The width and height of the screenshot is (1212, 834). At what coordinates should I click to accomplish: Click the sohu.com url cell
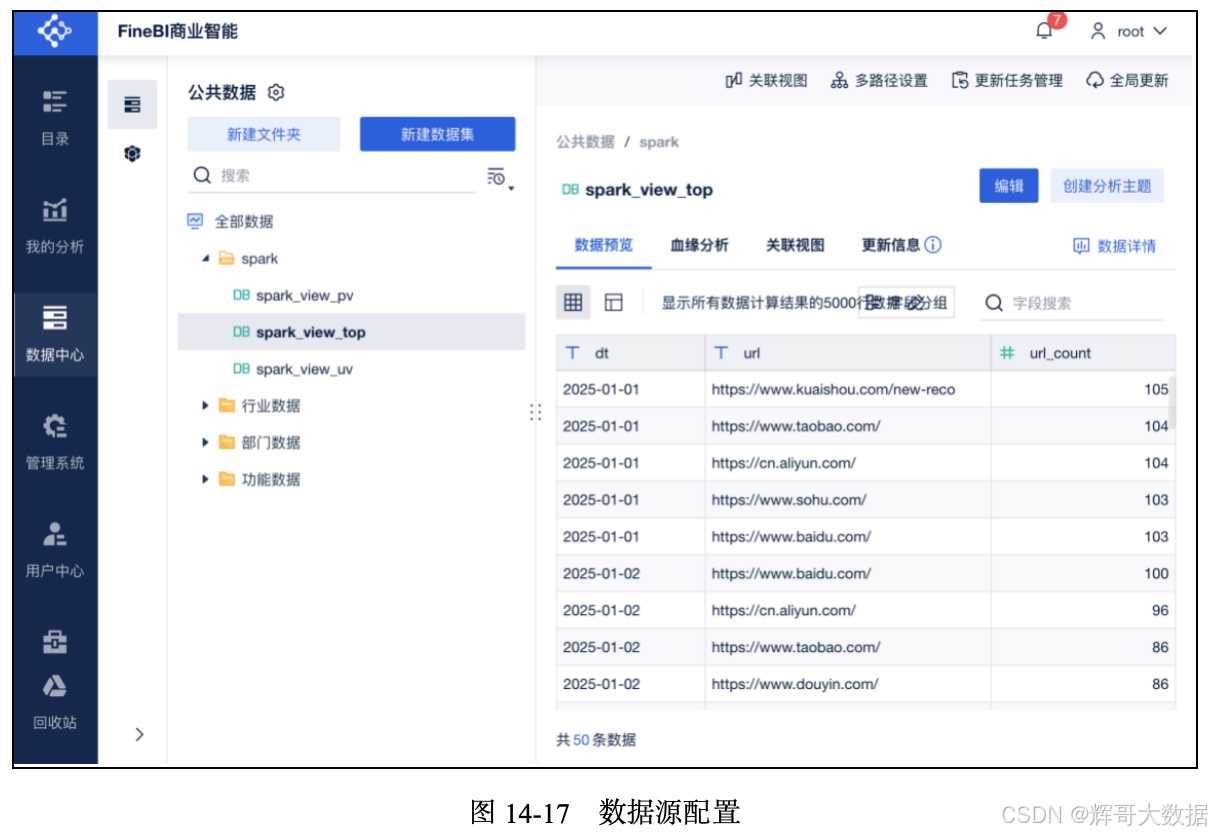(848, 500)
